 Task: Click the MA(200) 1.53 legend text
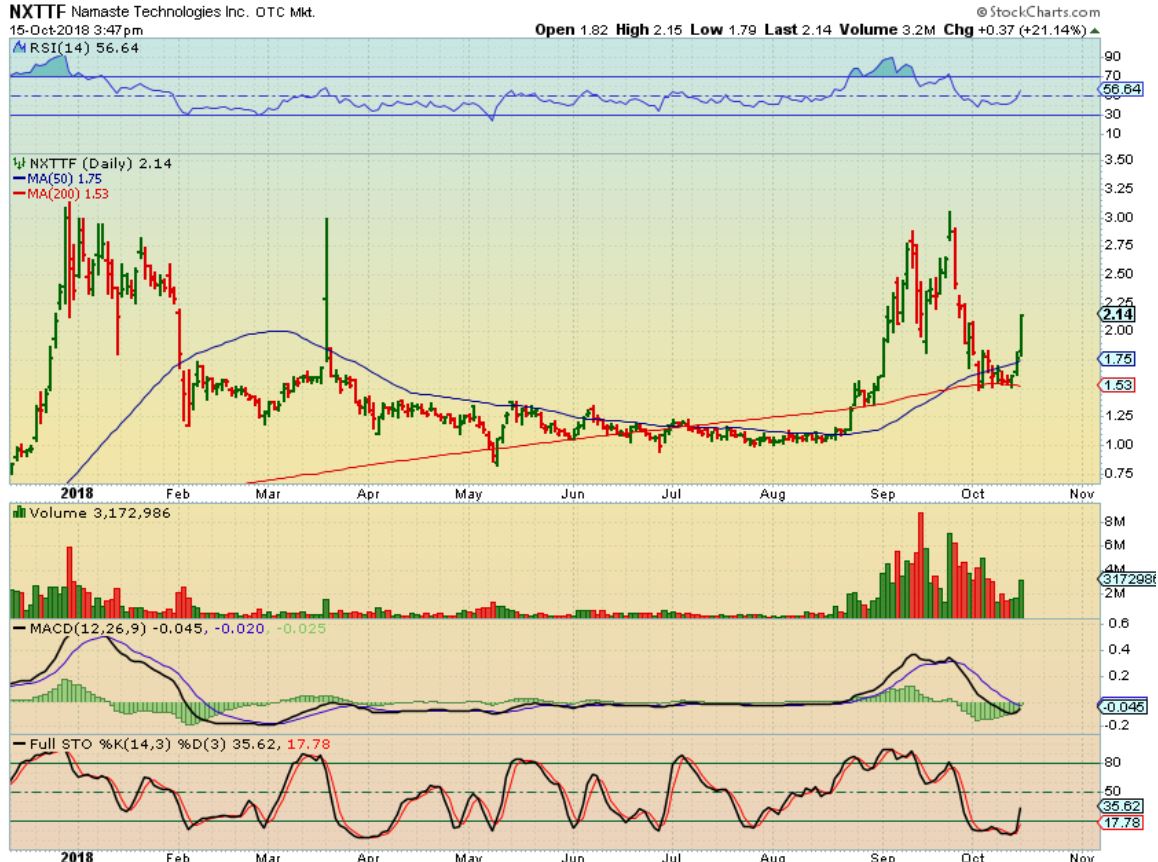(x=68, y=194)
